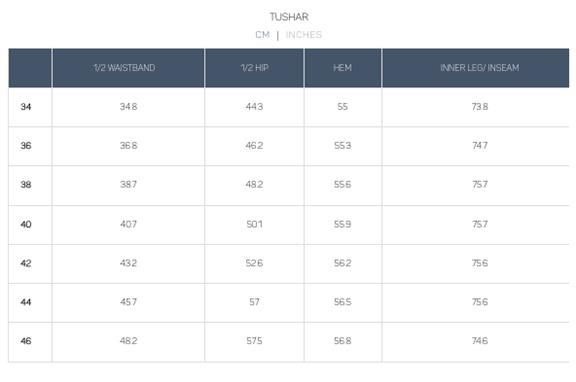
Task: Select the size 36 row label
Action: click(26, 146)
